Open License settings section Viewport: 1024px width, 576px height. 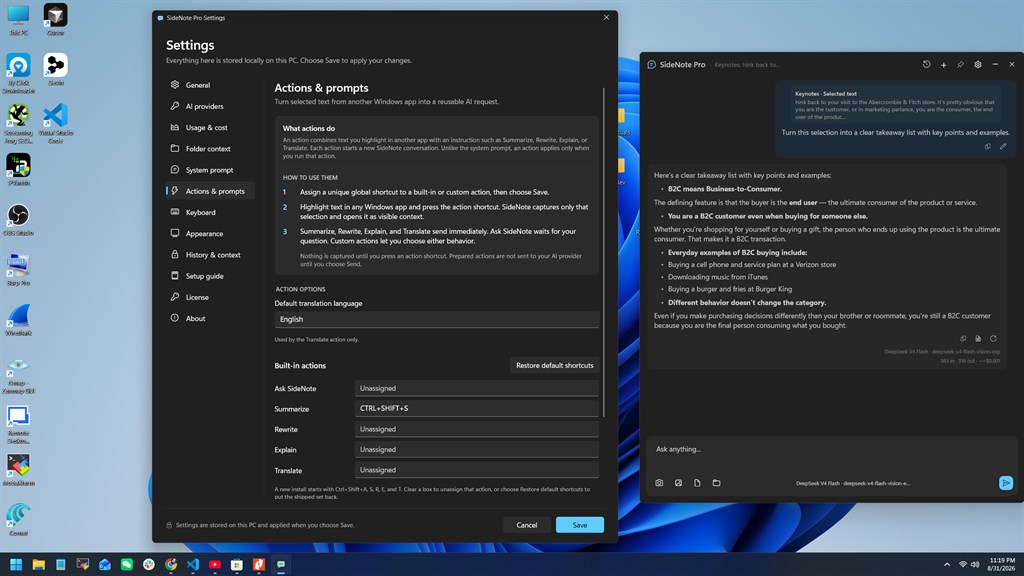click(x=210, y=297)
